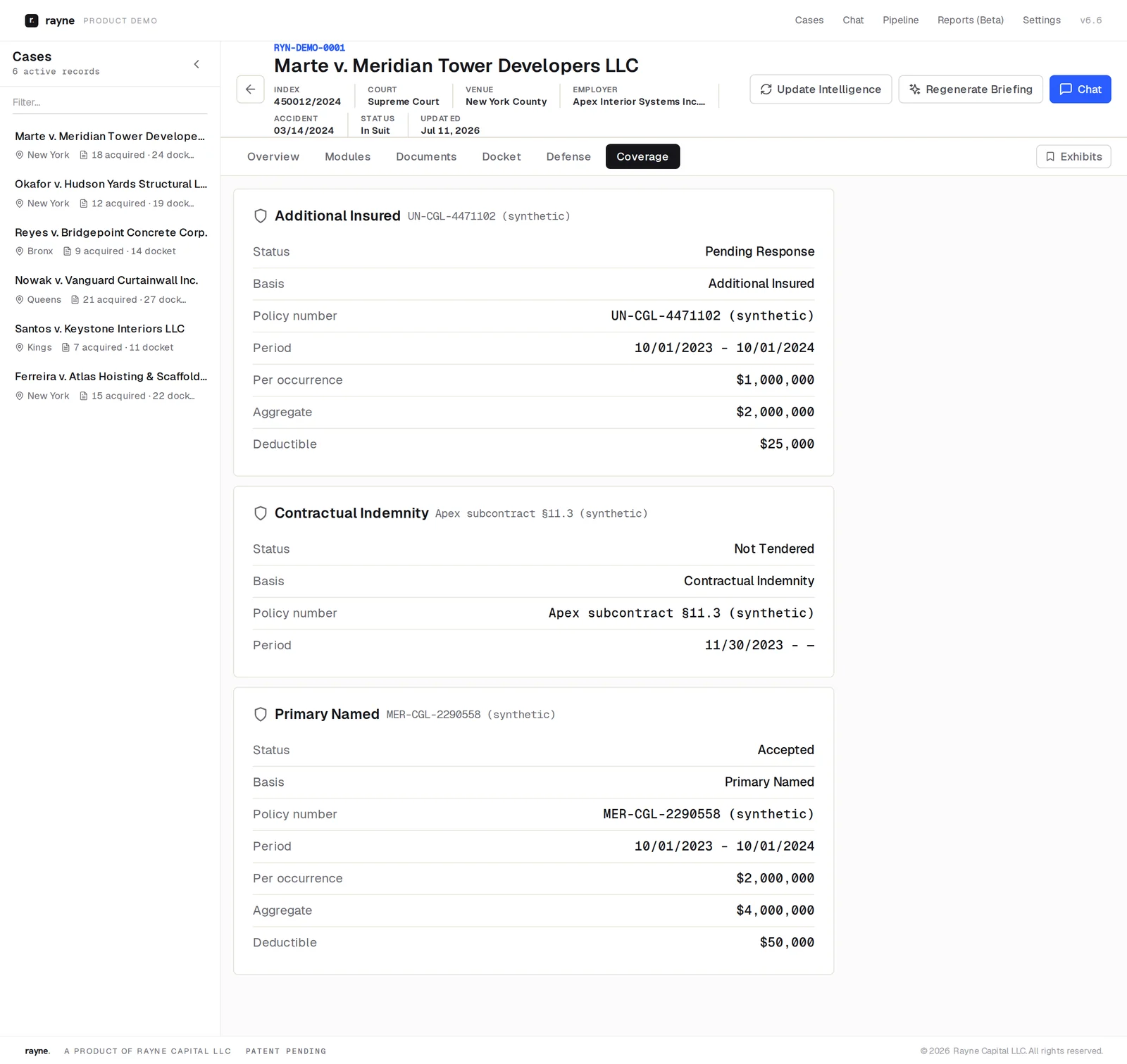Select the Coverage tab
Screen dimensions: 1127x1064
(x=642, y=156)
